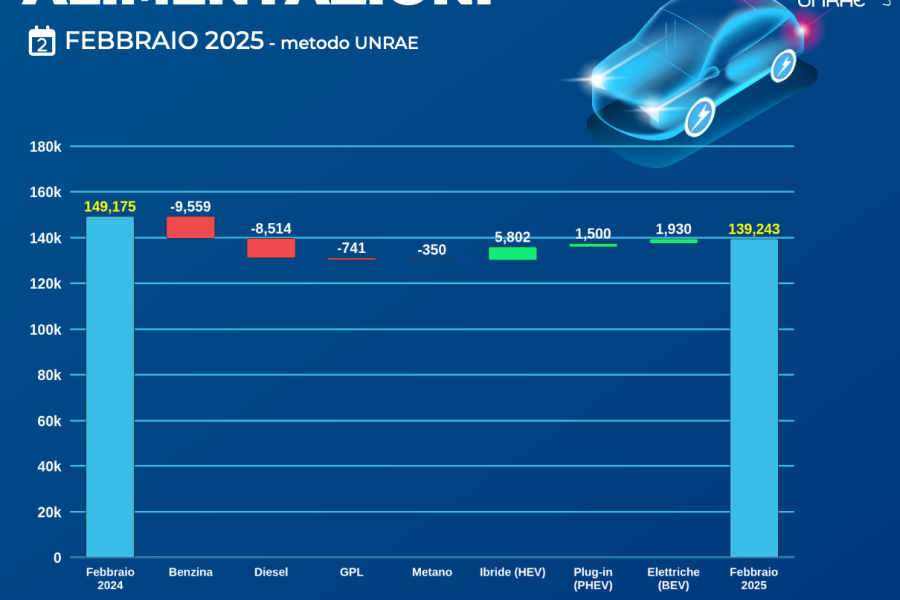Click the yellow 149,175 value label
The width and height of the screenshot is (900, 600).
click(110, 207)
